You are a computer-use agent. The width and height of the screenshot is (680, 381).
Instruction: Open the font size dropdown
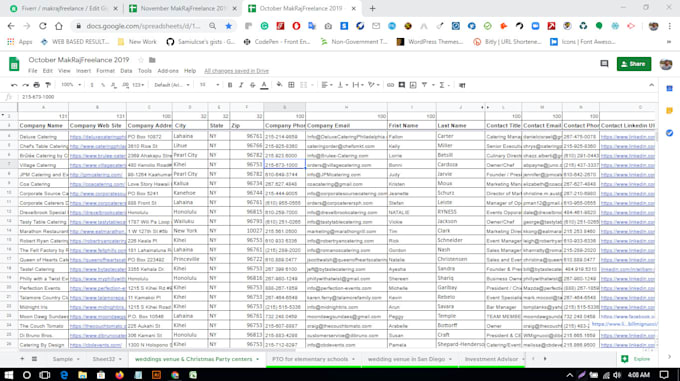209,85
